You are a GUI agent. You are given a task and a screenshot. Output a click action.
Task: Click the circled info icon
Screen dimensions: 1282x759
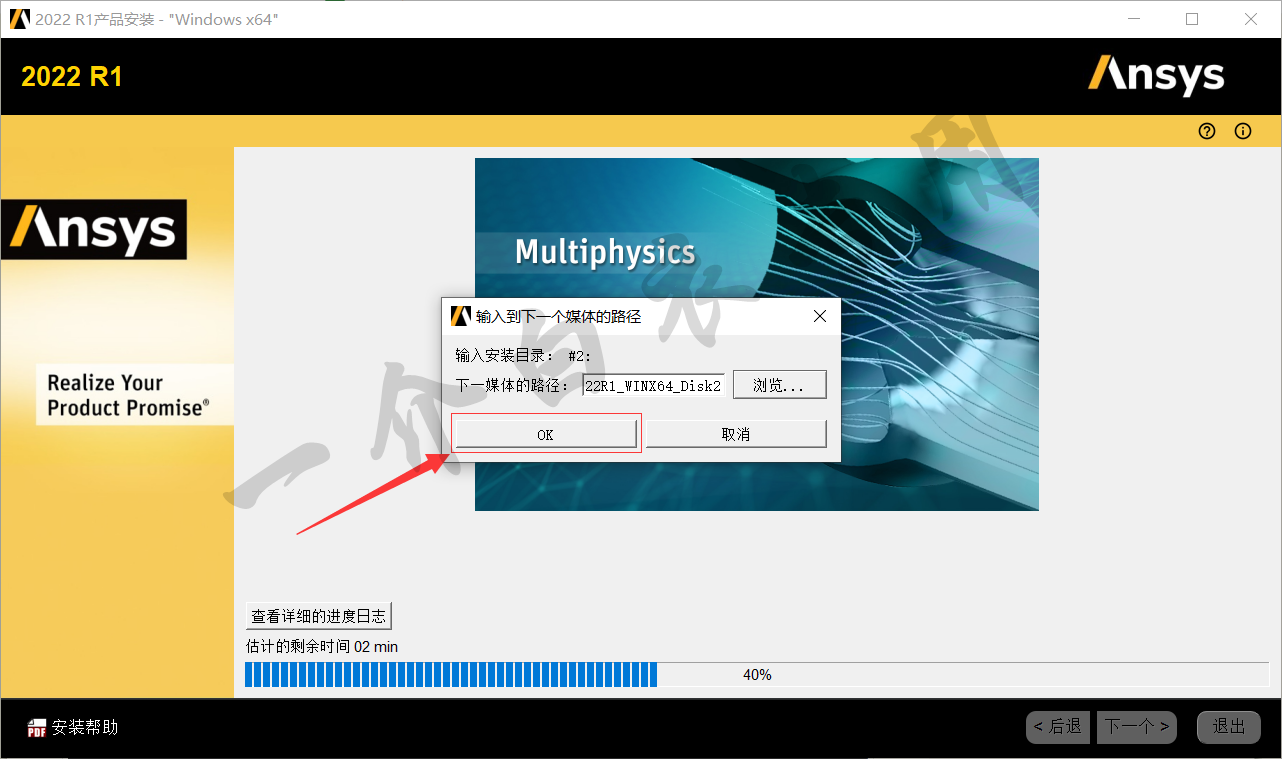click(1243, 131)
